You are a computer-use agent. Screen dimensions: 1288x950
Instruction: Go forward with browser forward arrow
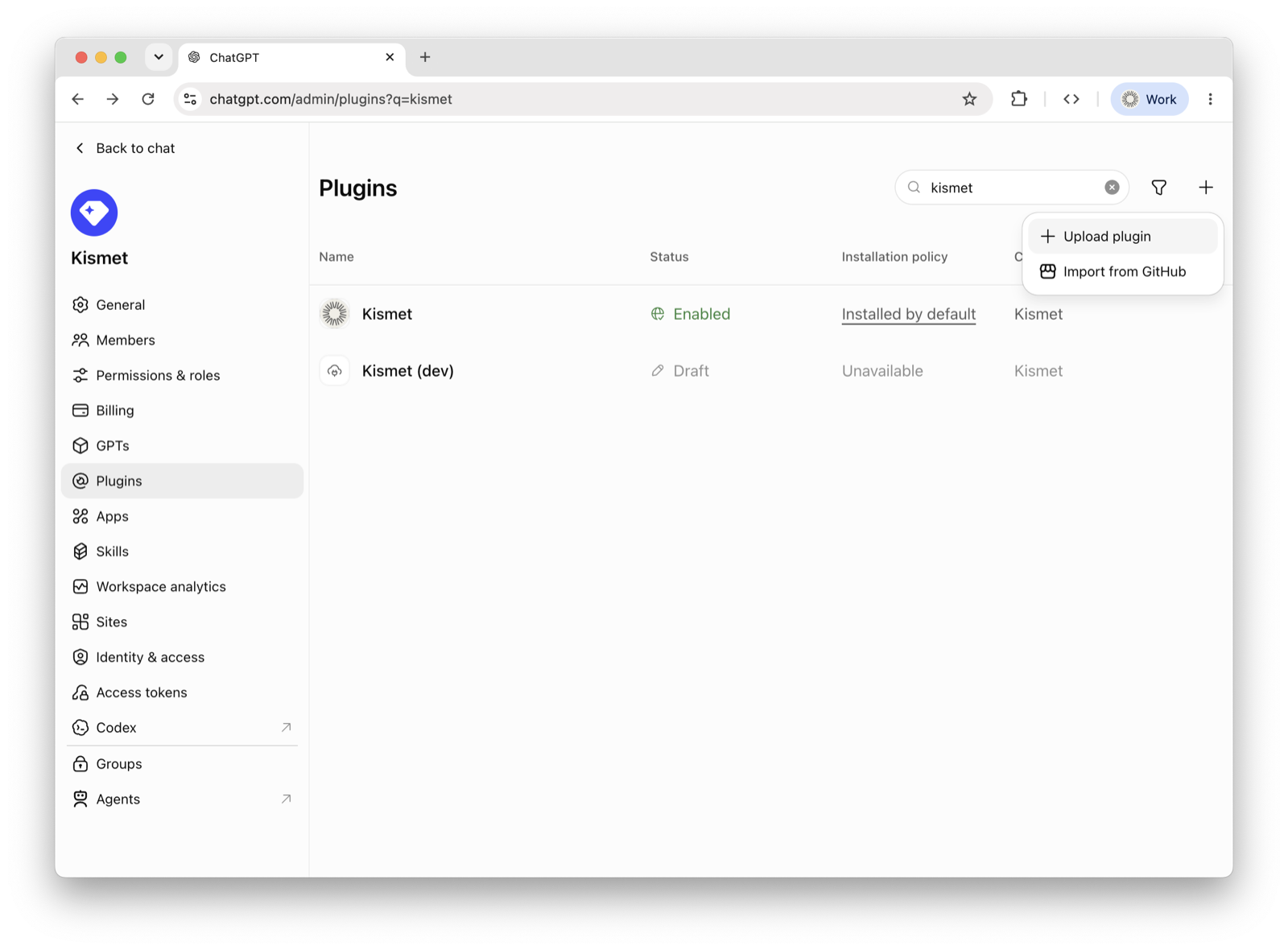(113, 99)
